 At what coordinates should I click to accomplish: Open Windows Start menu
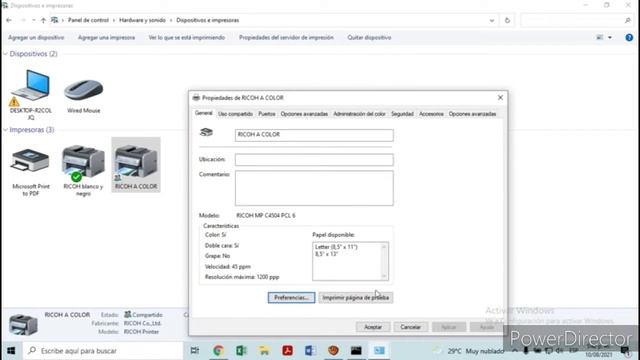coord(11,351)
